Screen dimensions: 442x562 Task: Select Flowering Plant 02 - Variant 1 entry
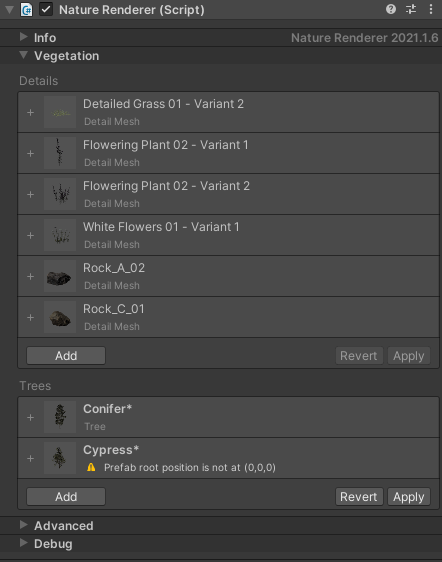point(228,153)
